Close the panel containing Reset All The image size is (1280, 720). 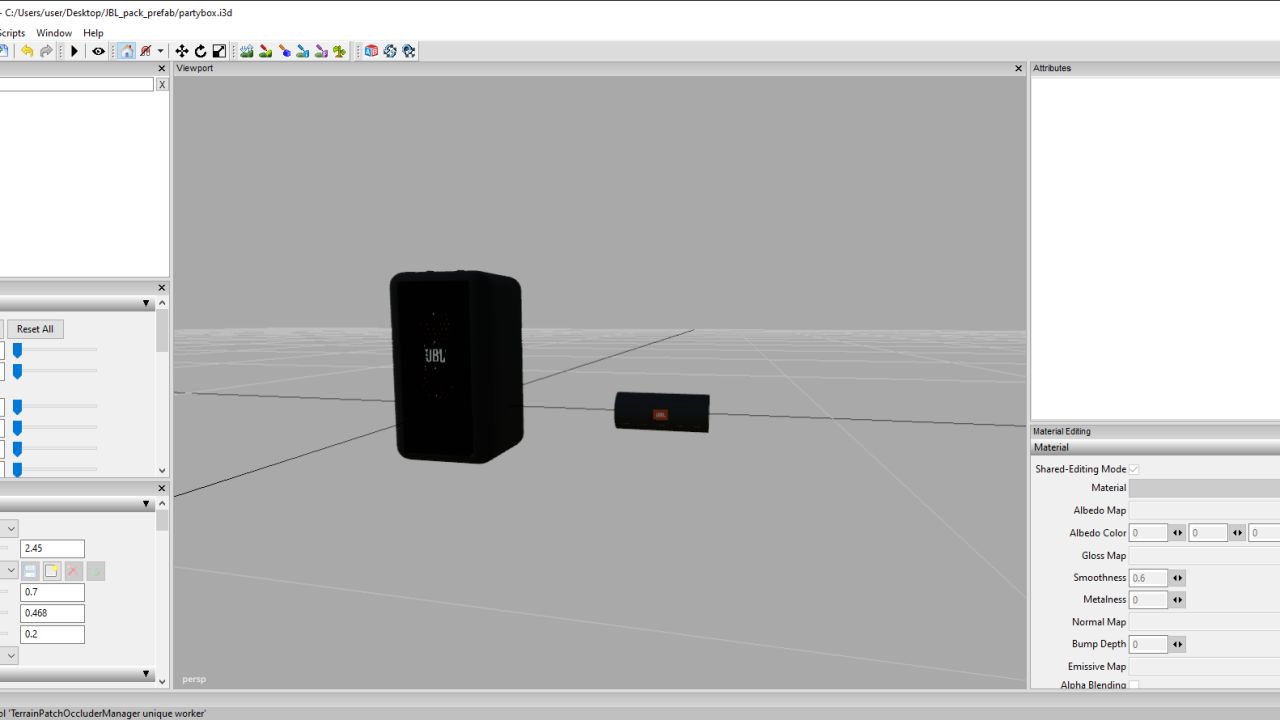click(162, 288)
